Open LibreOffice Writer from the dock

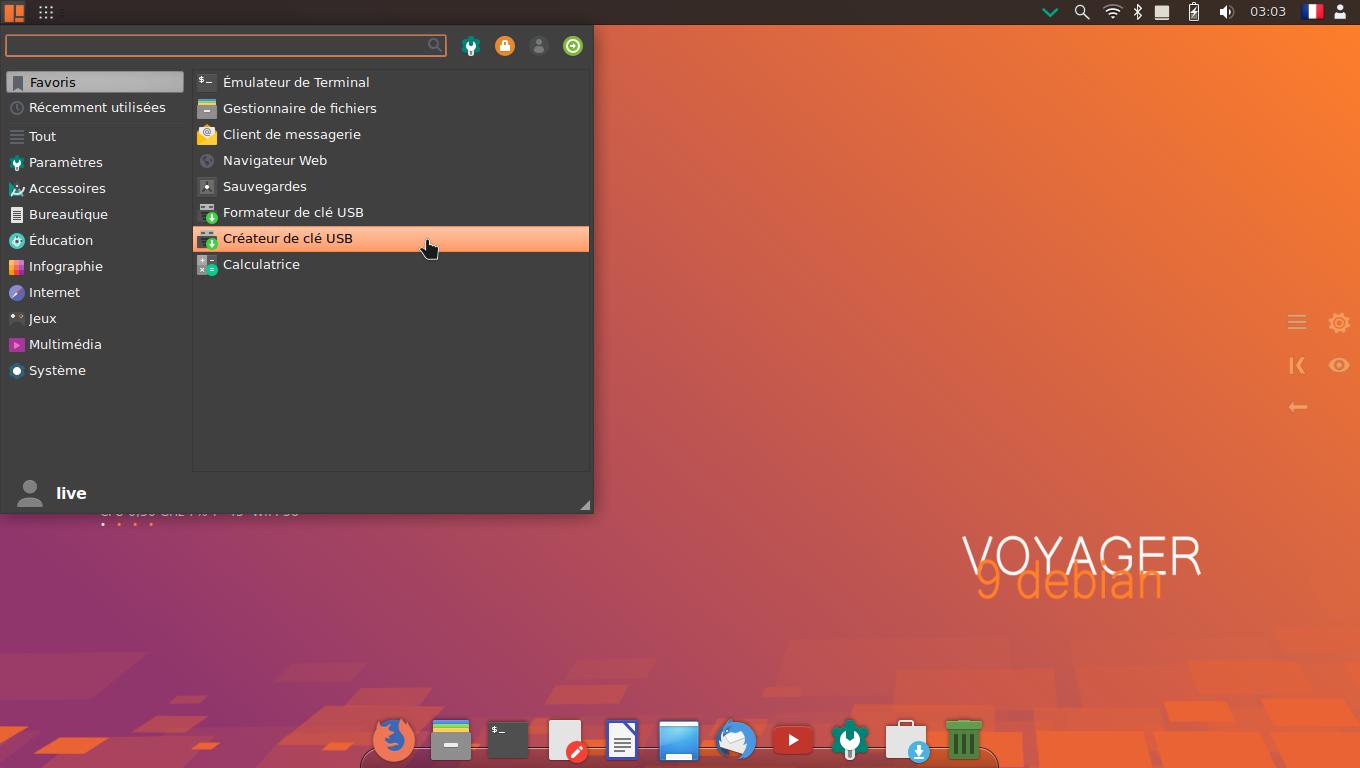pyautogui.click(x=622, y=740)
